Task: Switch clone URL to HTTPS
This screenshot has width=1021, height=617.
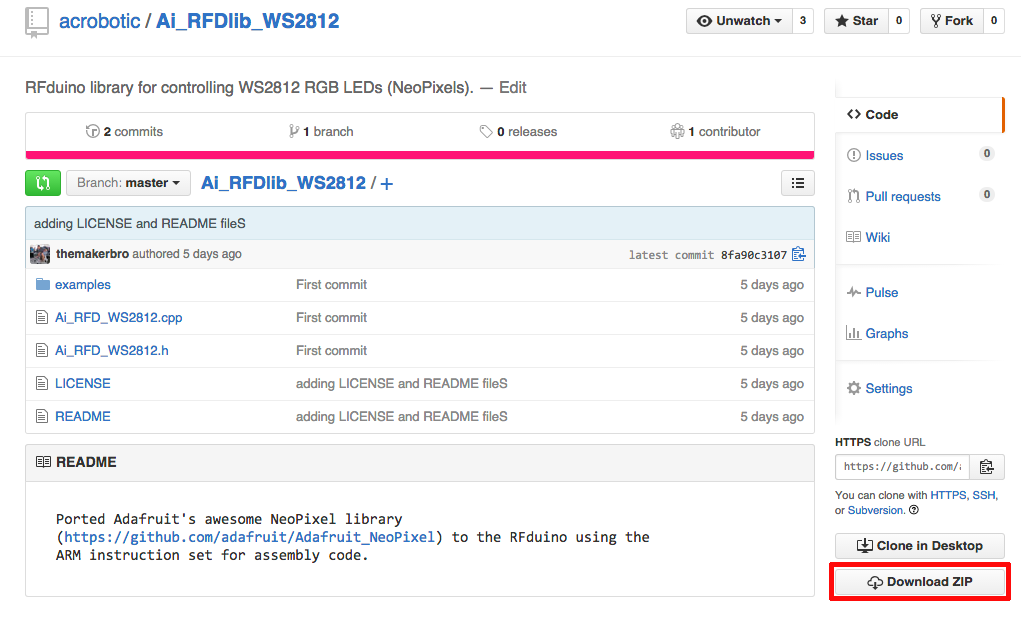Action: (x=948, y=495)
